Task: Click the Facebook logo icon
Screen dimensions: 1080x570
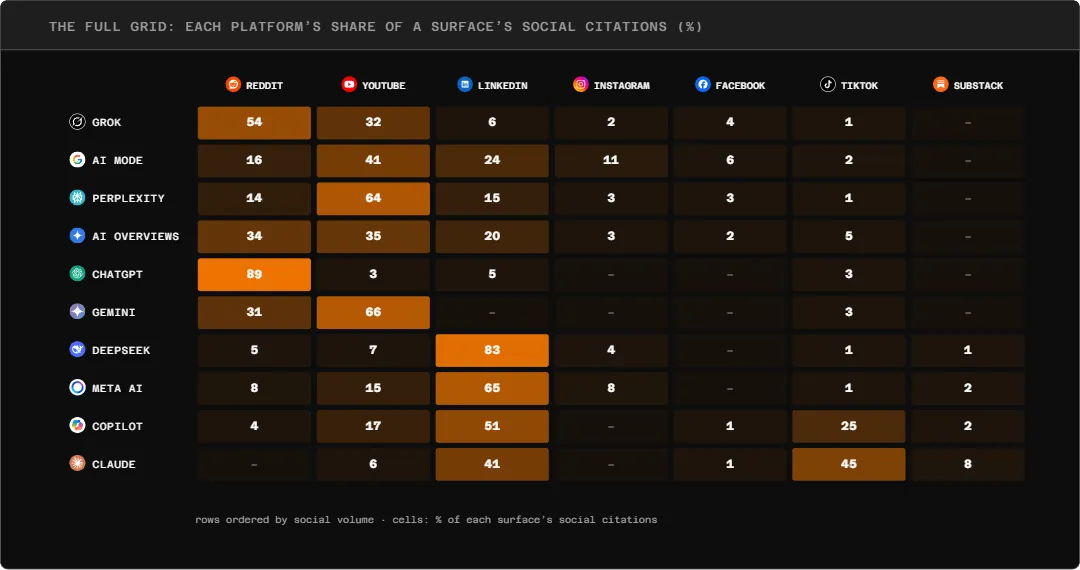Action: (x=703, y=84)
